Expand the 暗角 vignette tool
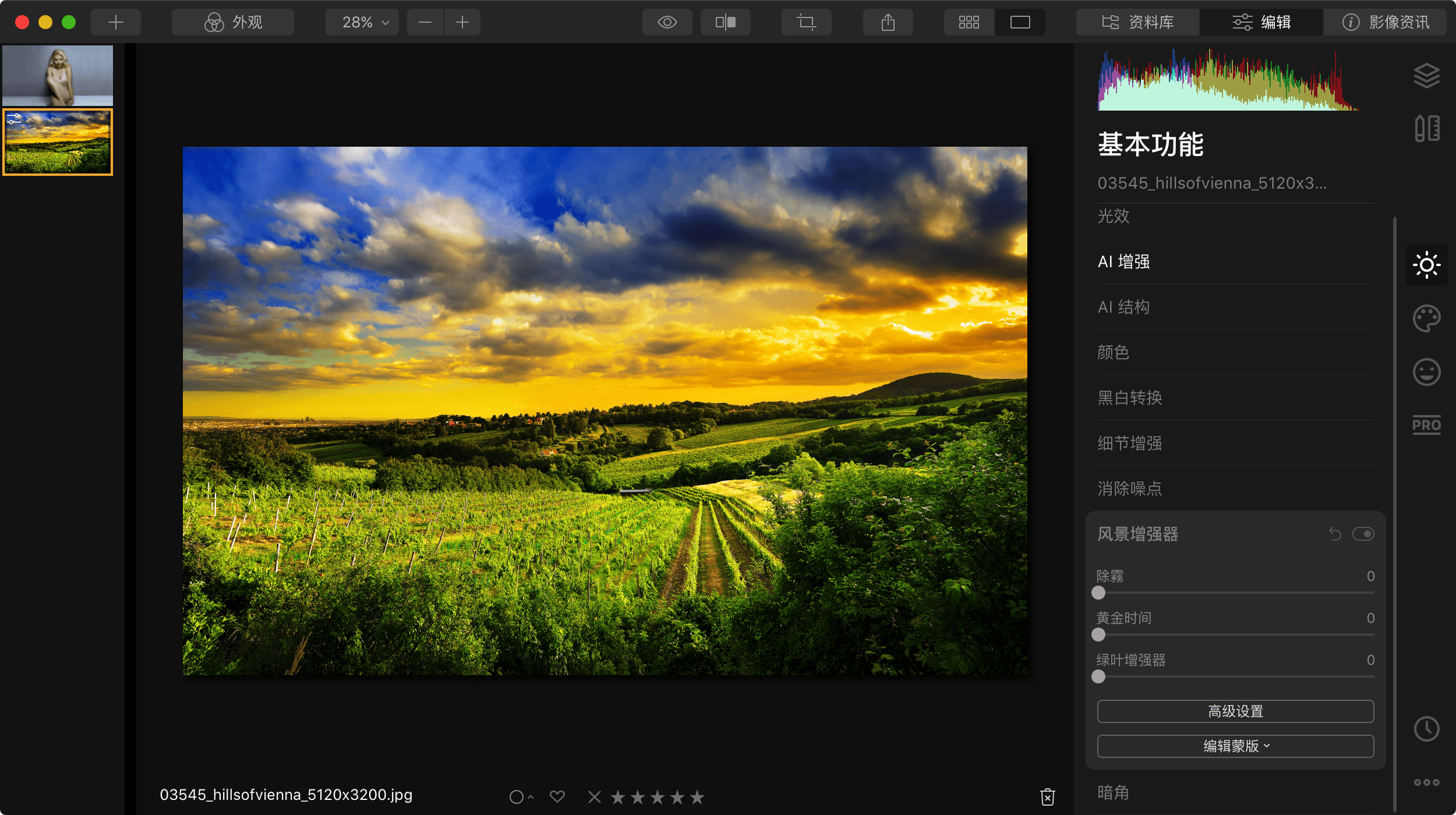 point(1236,792)
